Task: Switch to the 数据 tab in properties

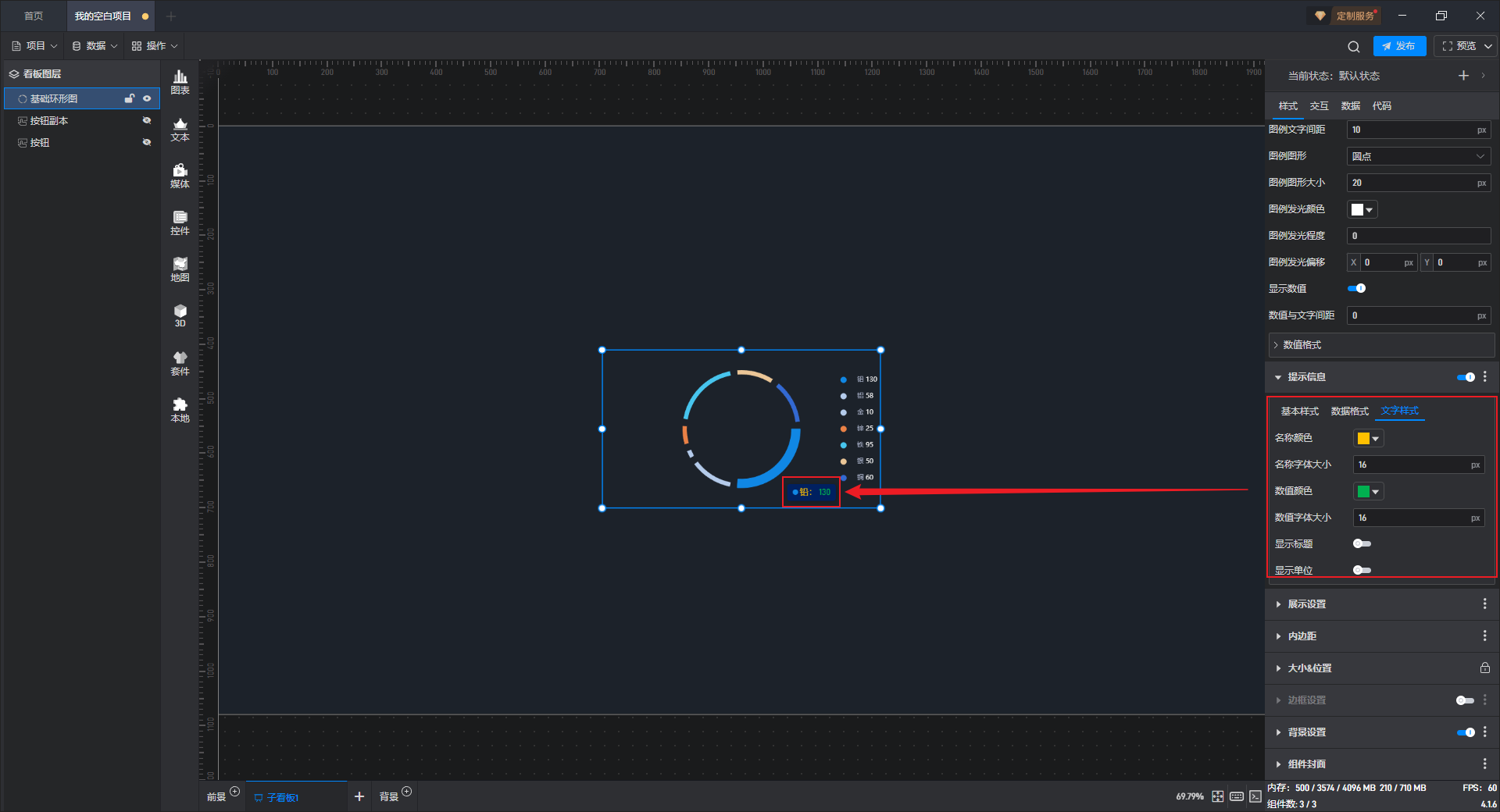Action: coord(1351,106)
